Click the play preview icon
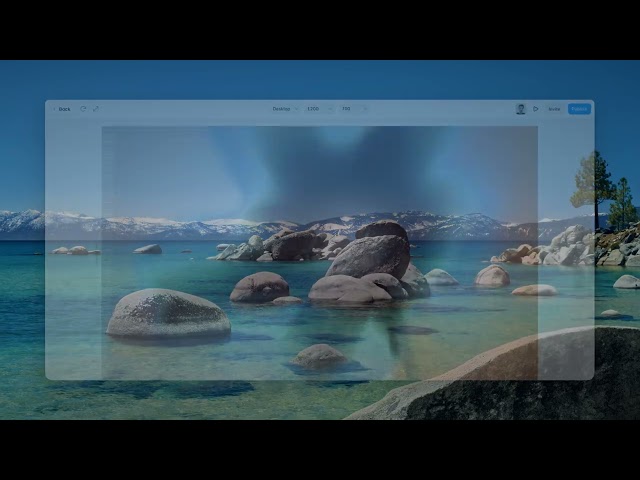640x480 pixels. coord(536,109)
